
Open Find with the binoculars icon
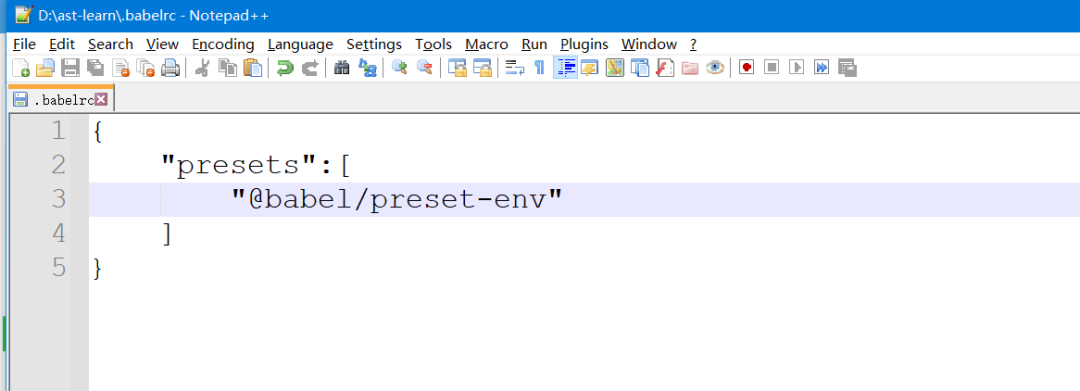click(342, 67)
